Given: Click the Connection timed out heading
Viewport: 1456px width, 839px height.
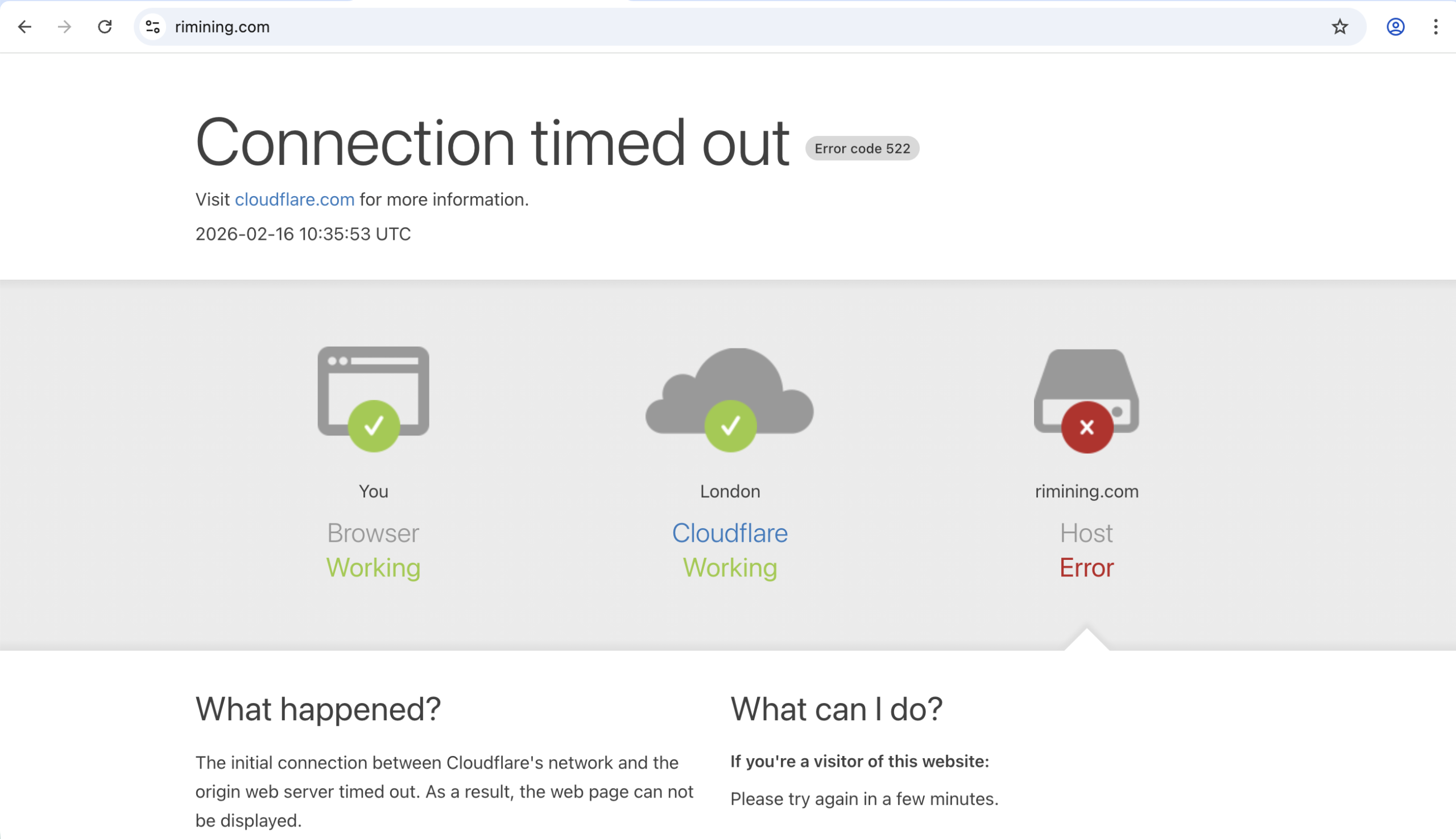Looking at the screenshot, I should pos(492,142).
